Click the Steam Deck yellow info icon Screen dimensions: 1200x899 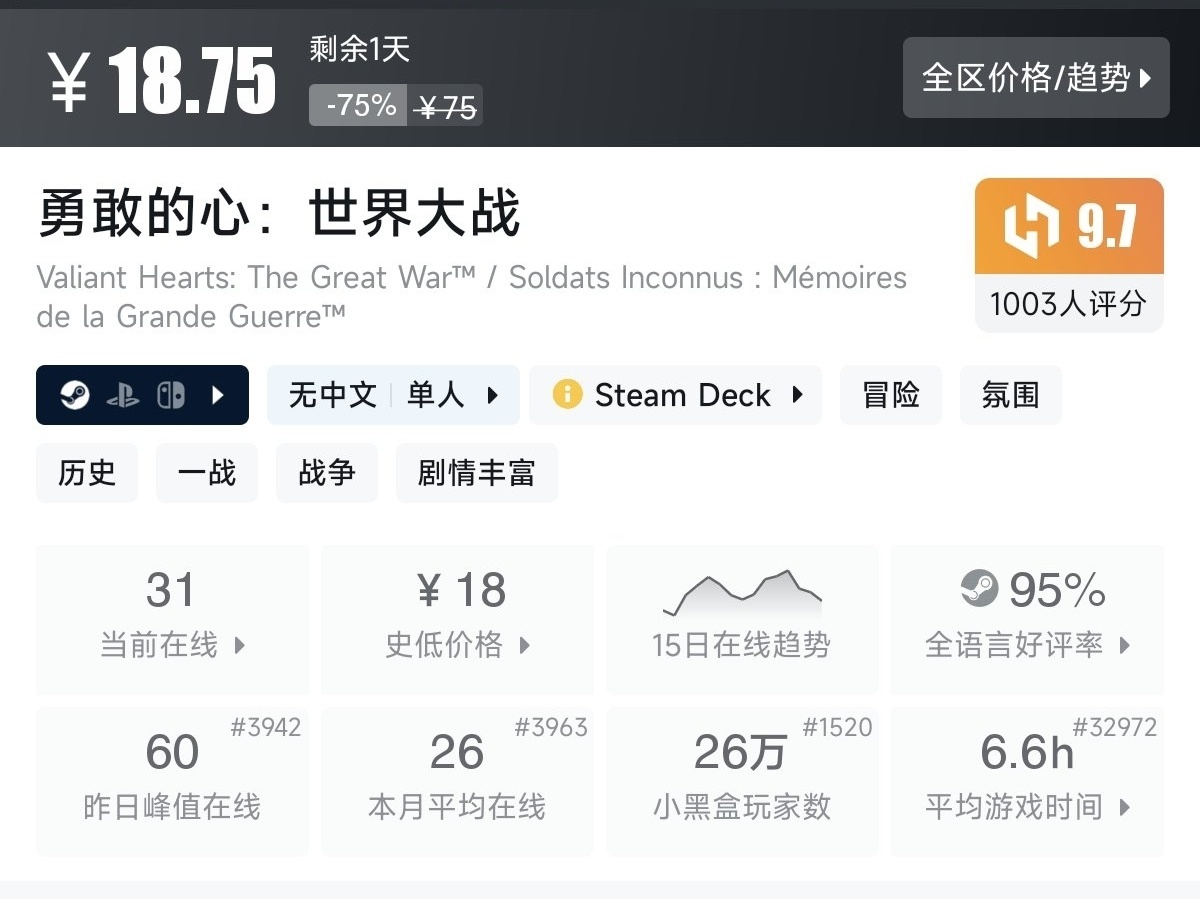[567, 395]
